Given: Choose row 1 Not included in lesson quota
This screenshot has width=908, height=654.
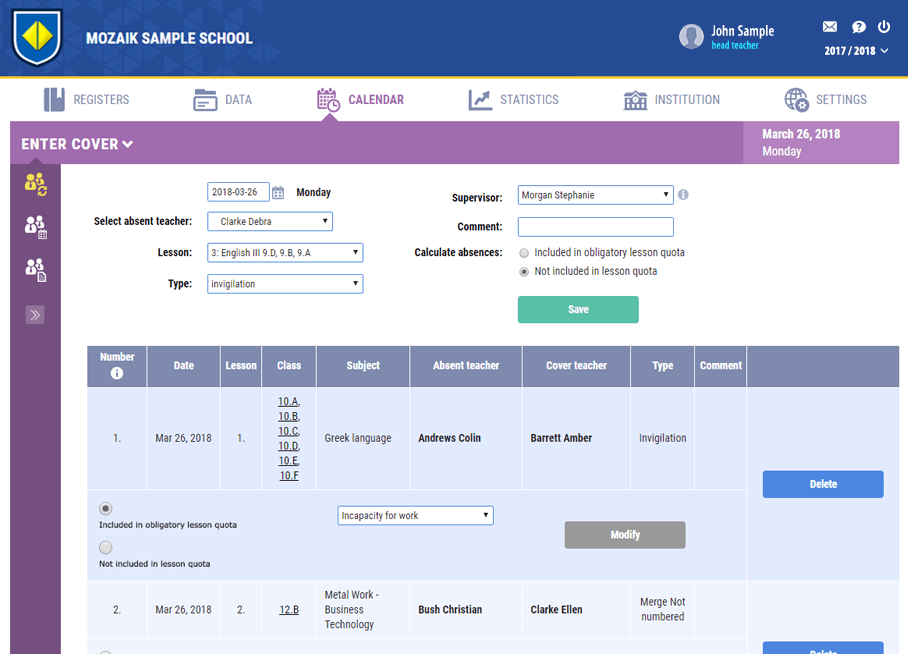Looking at the screenshot, I should tap(106, 548).
